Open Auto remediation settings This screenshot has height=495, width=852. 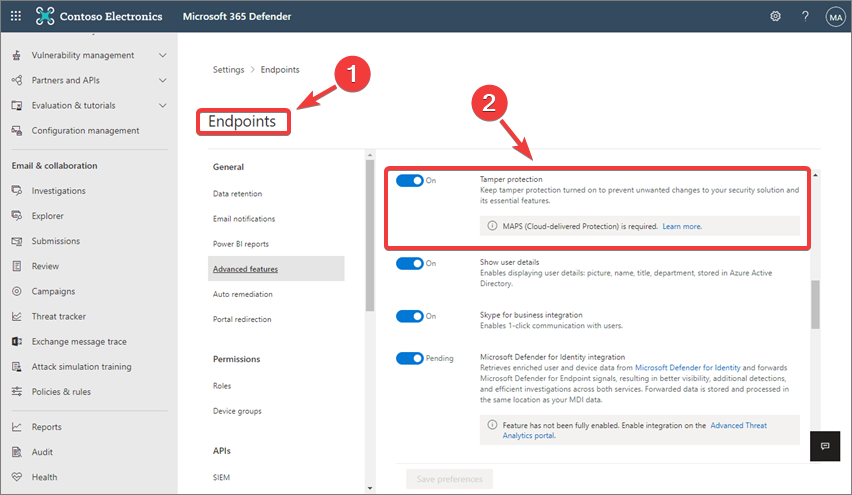point(243,294)
